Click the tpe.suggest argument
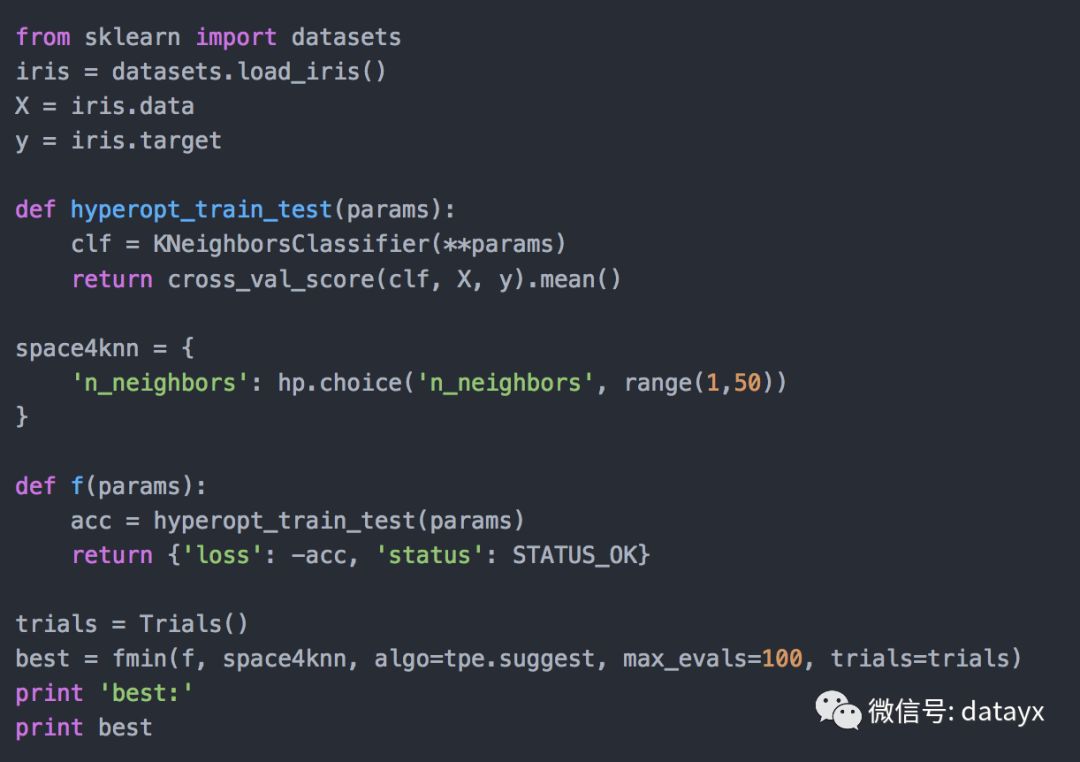1080x762 pixels. click(519, 659)
